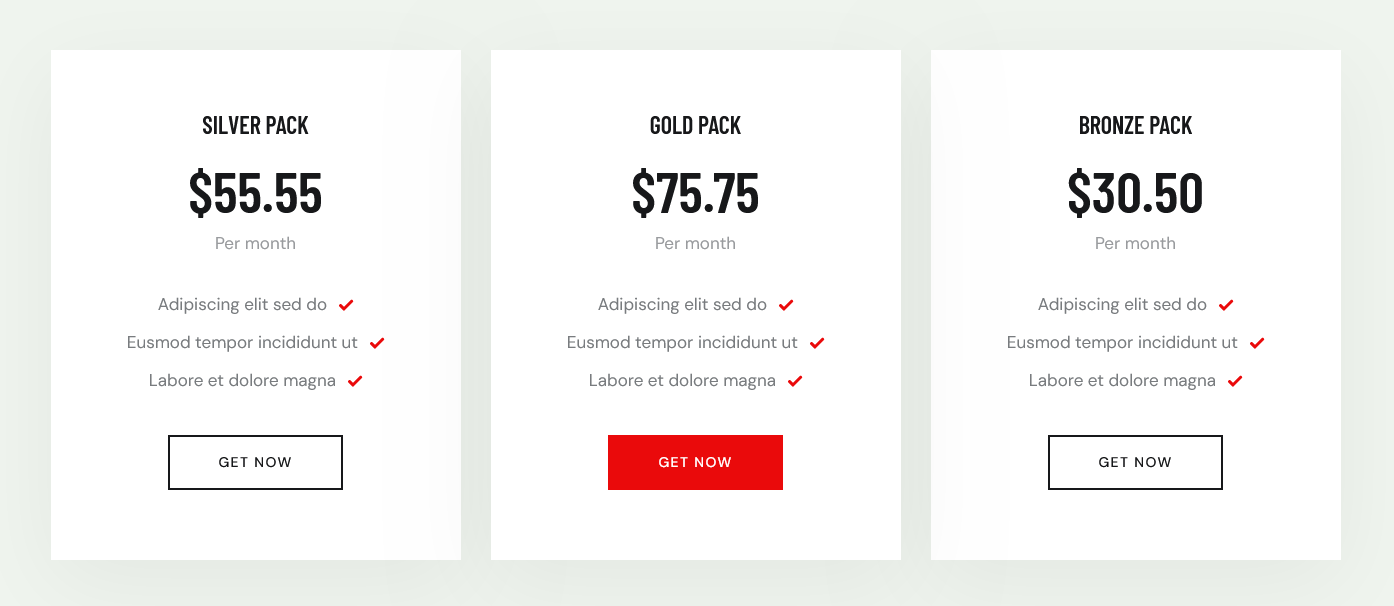The image size is (1394, 606).
Task: Select the Bronze Pack heading
Action: [x=1135, y=126]
